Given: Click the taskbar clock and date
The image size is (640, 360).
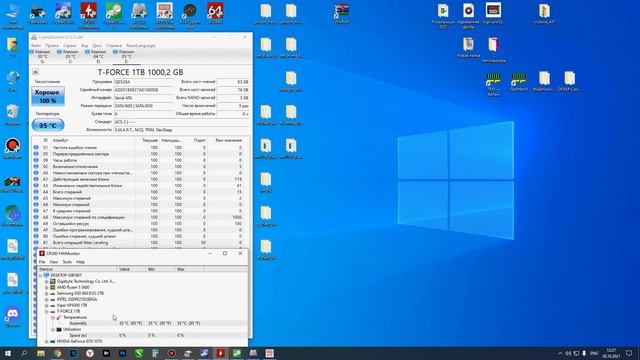Looking at the screenshot, I should pos(611,353).
